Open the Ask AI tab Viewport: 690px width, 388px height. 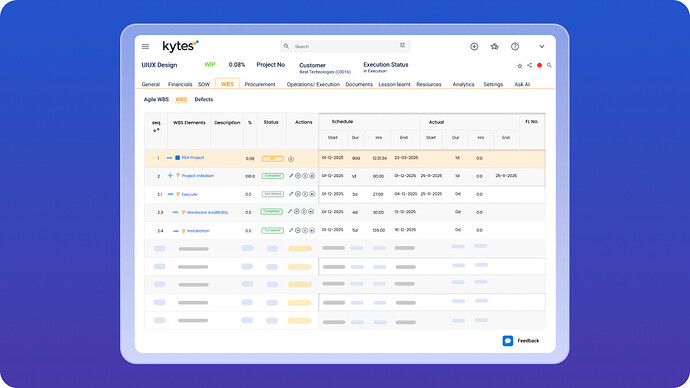[x=522, y=84]
